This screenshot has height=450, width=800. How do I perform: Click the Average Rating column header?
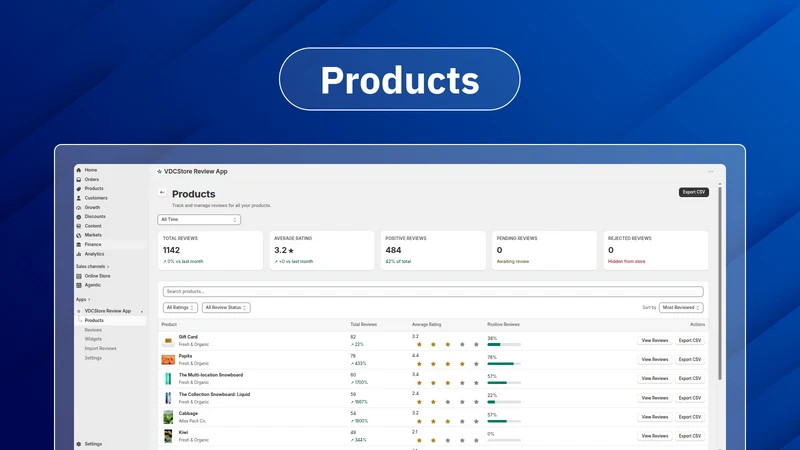pos(427,324)
